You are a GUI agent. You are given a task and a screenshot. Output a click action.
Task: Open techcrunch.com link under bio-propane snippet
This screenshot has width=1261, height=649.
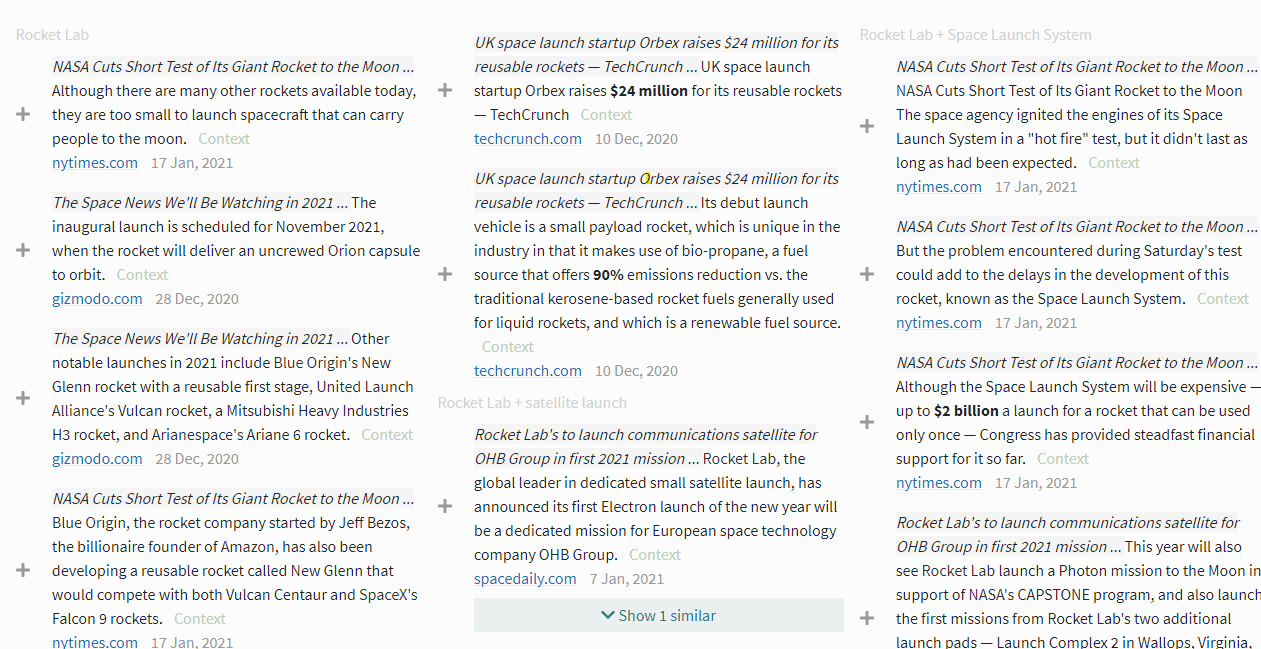pos(528,371)
